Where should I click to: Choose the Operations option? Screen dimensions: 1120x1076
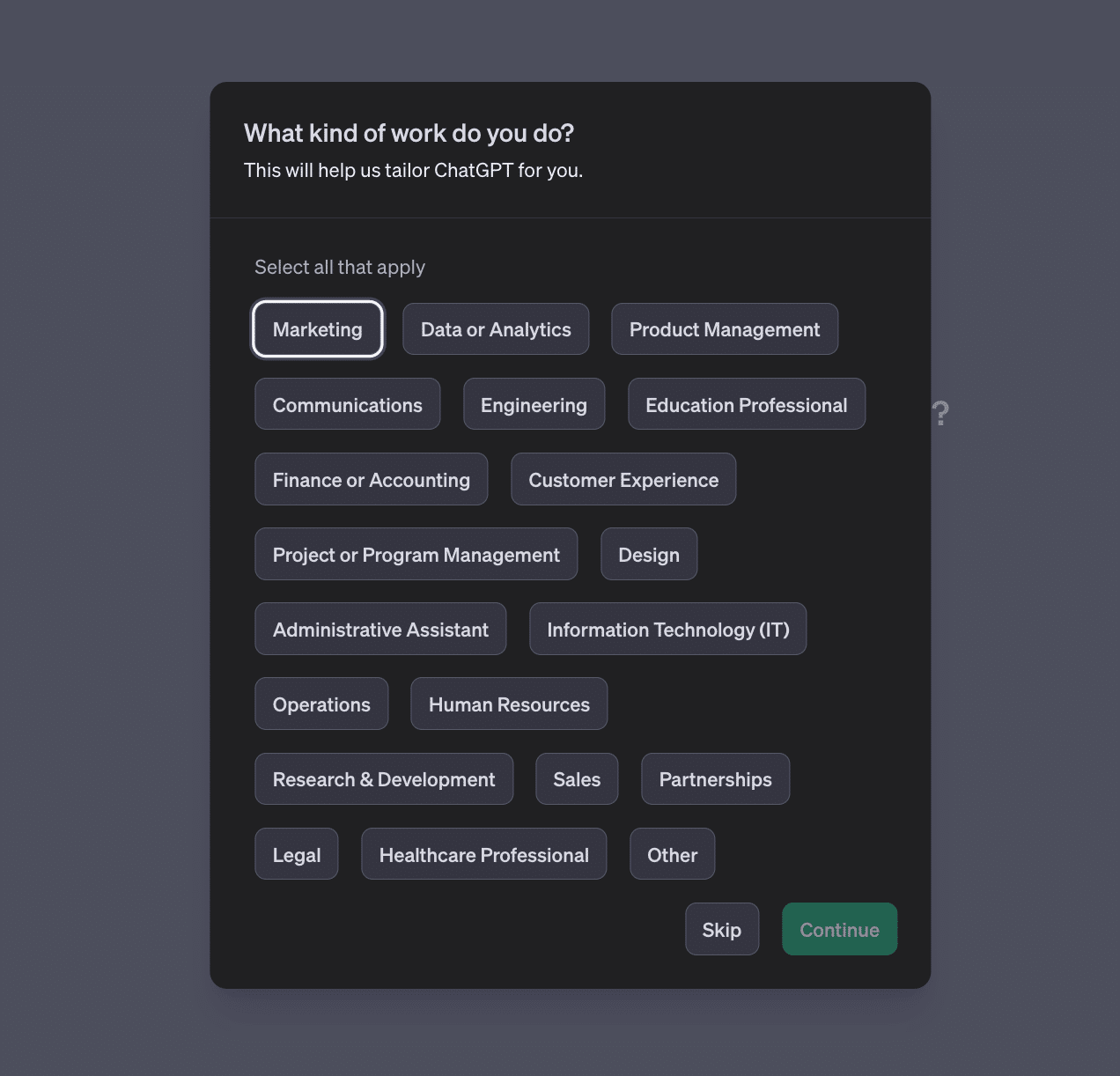[x=321, y=704]
